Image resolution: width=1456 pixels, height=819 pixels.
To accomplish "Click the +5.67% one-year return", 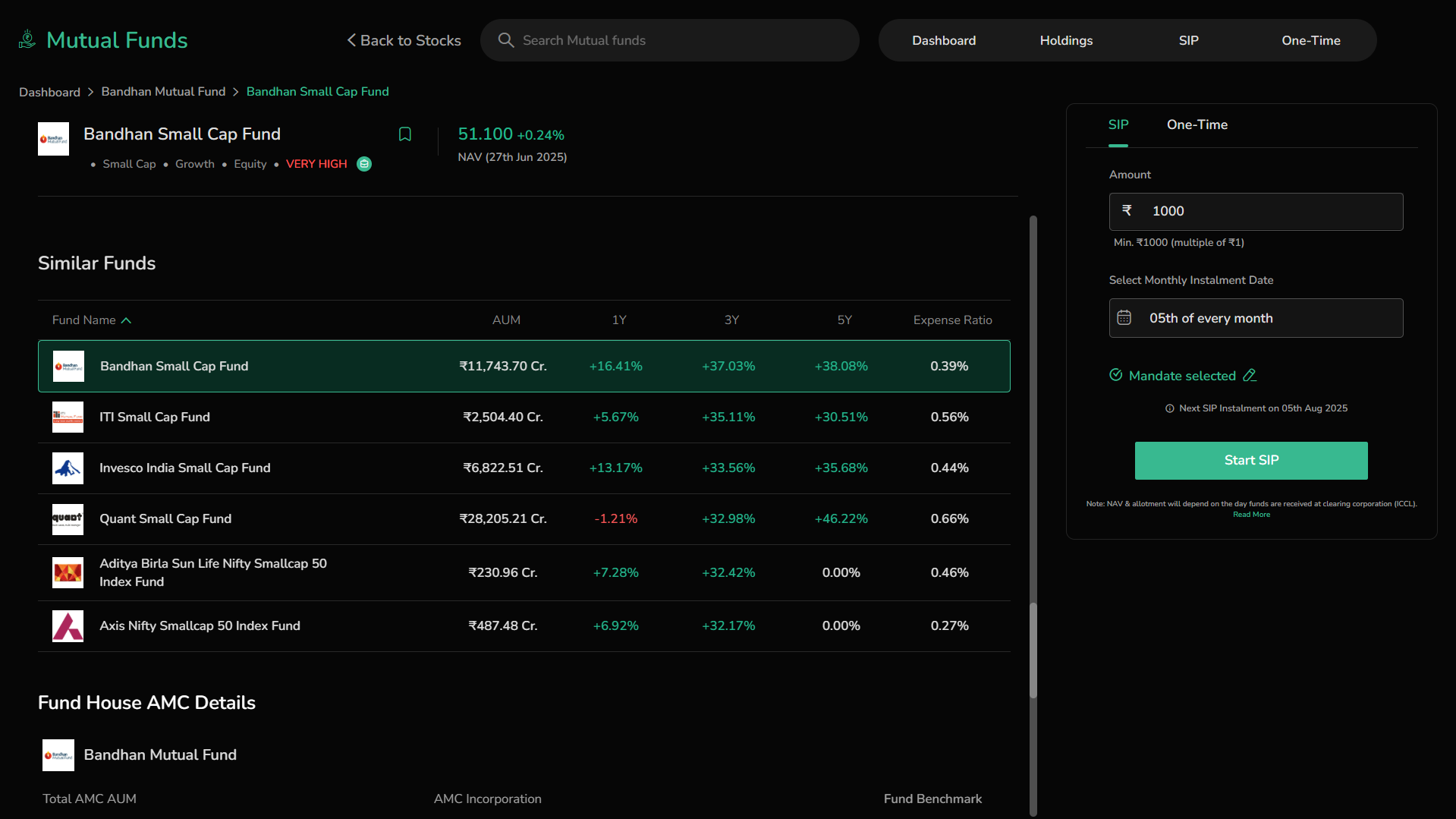I will click(x=615, y=417).
